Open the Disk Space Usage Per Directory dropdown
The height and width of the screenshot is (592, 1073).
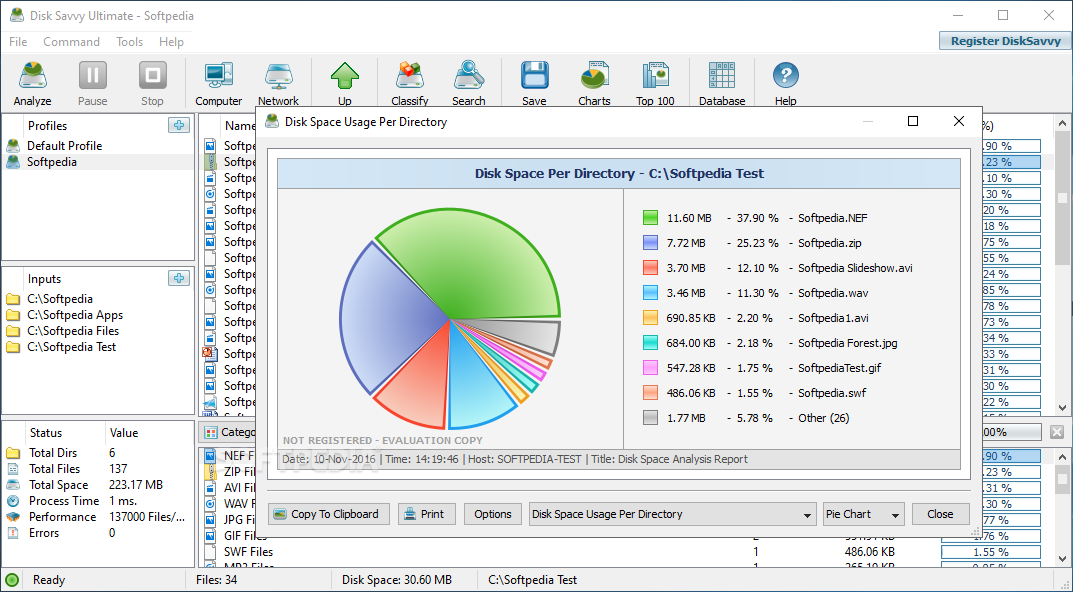[x=673, y=514]
